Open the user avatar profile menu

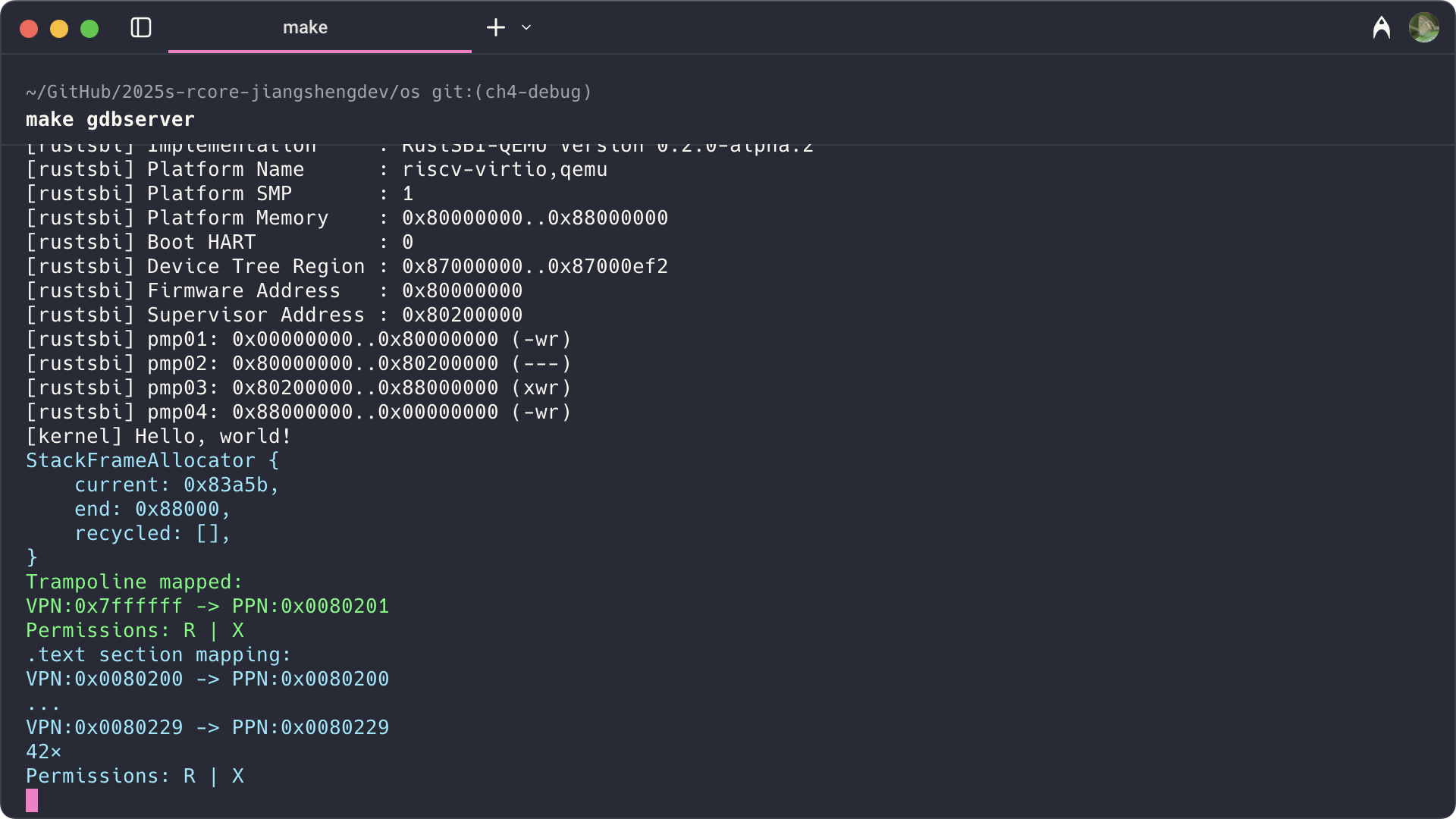pyautogui.click(x=1423, y=28)
